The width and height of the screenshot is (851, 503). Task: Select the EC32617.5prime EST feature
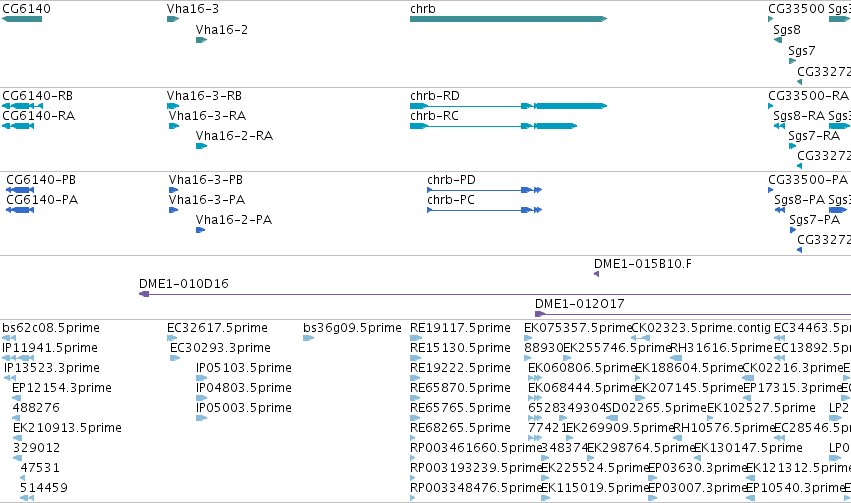(x=173, y=338)
